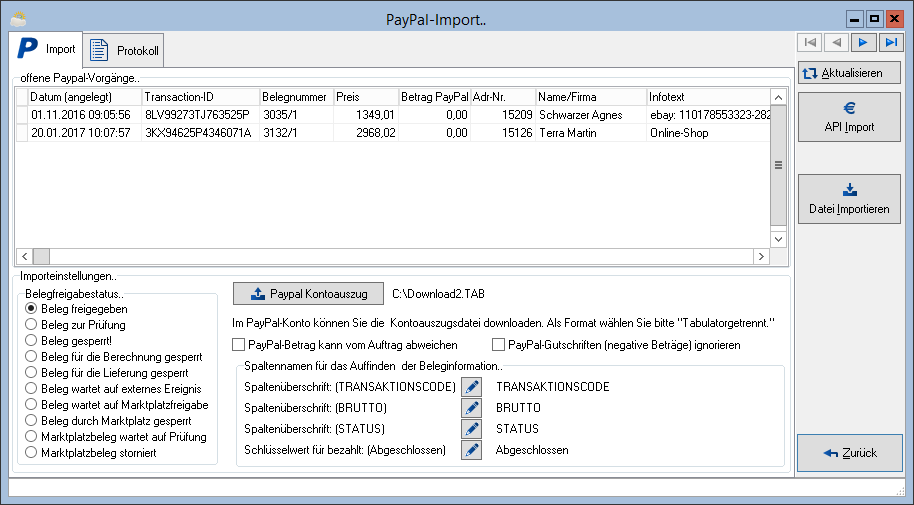Click horizontal scroll right arrow
This screenshot has width=914, height=505.
point(761,256)
